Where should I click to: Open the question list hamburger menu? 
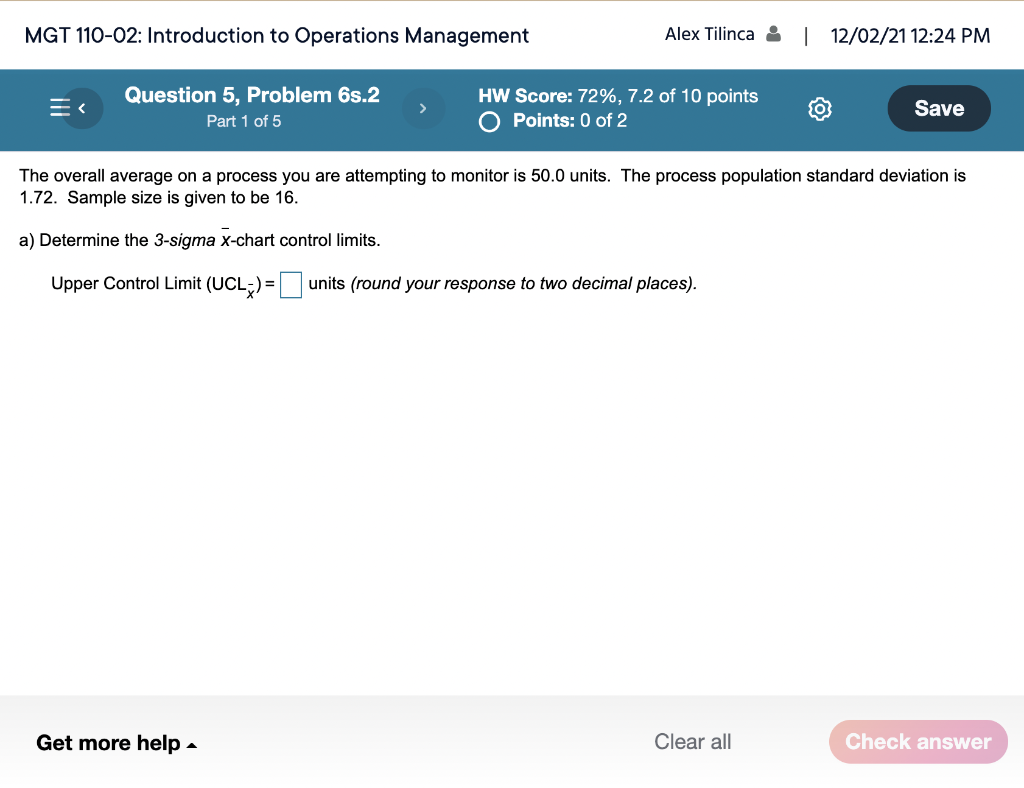tap(58, 108)
